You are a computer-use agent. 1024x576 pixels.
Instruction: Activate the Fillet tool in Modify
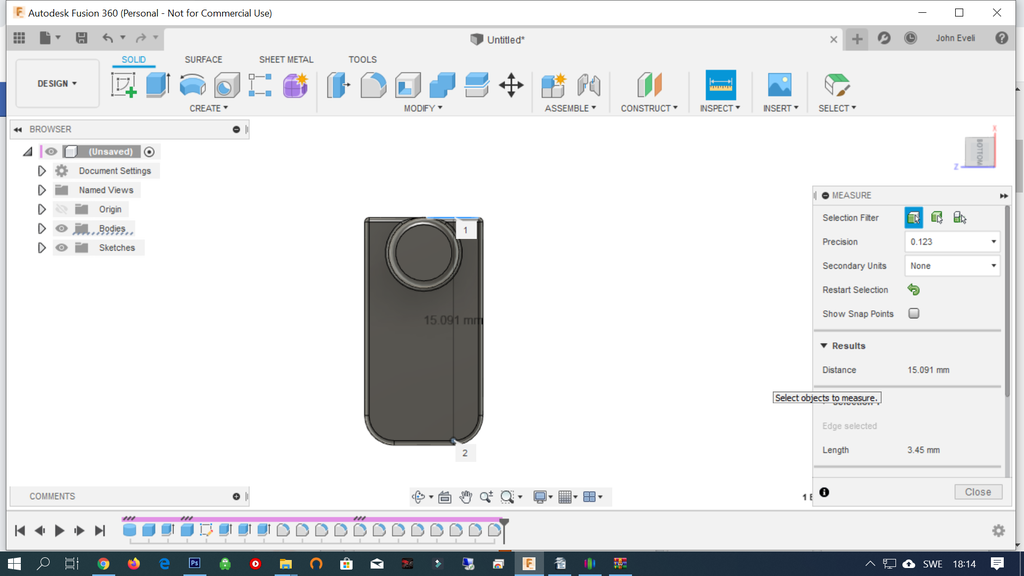coord(373,86)
